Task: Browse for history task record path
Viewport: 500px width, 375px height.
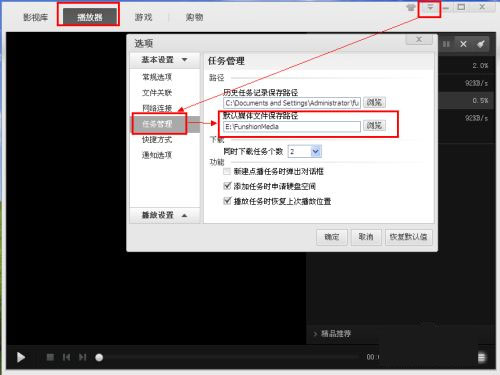Action: [374, 102]
